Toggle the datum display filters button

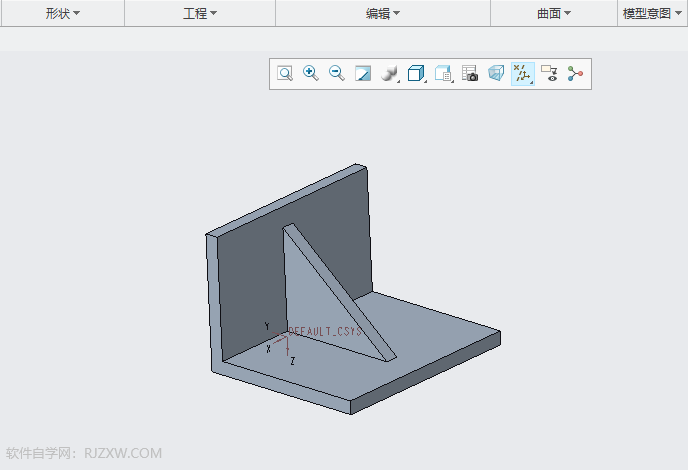point(522,74)
